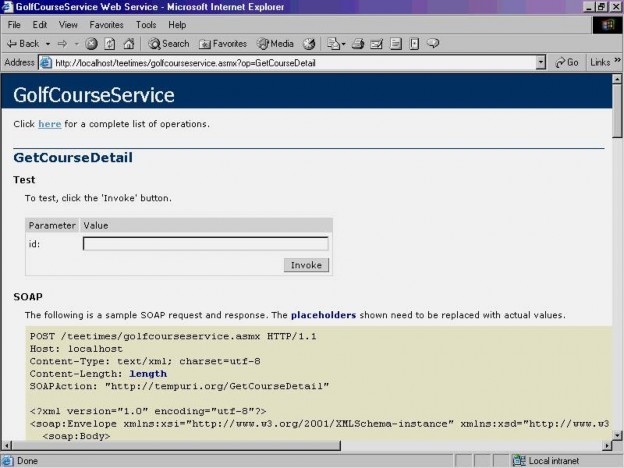Click the Back navigation button
Image resolution: width=624 pixels, height=468 pixels.
(x=22, y=43)
